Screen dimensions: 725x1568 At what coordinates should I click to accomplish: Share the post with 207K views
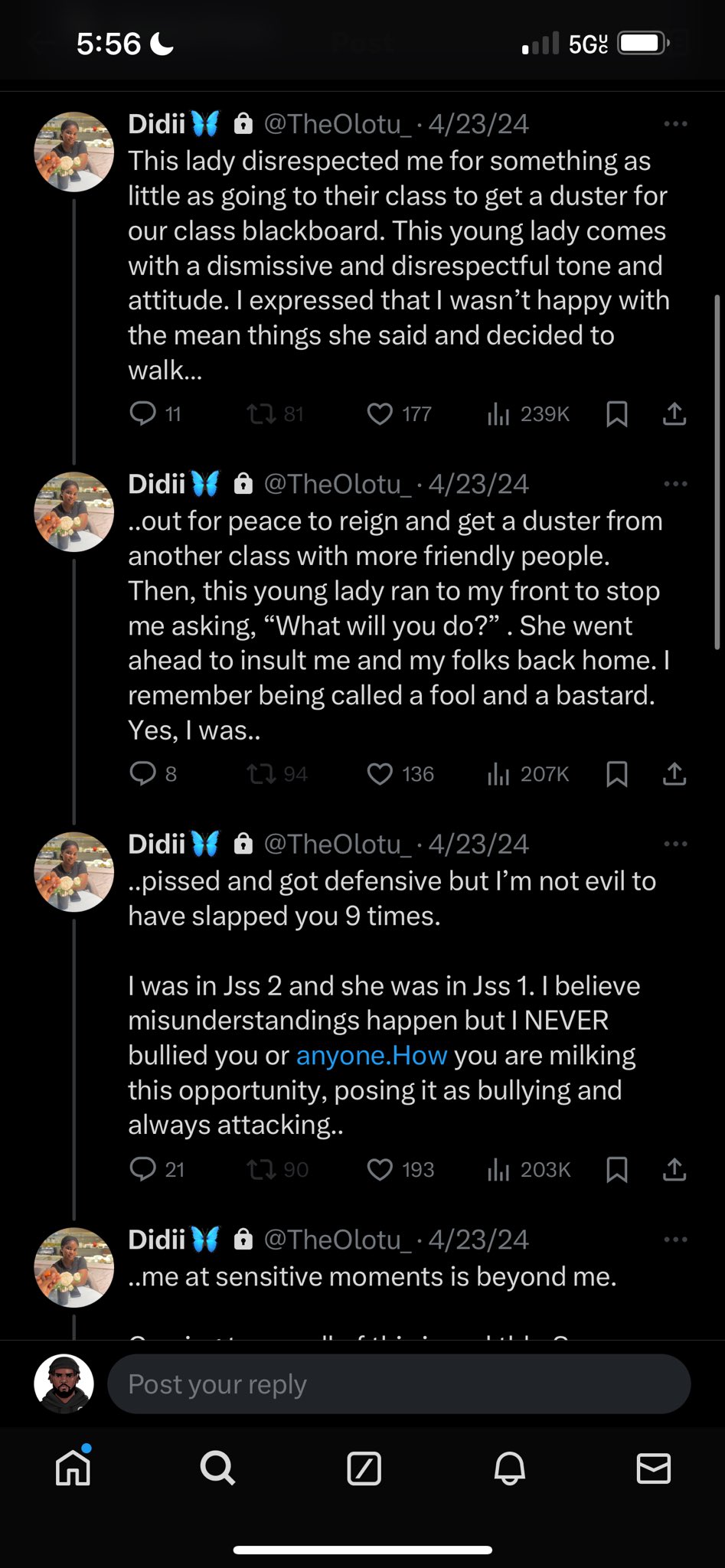point(674,774)
